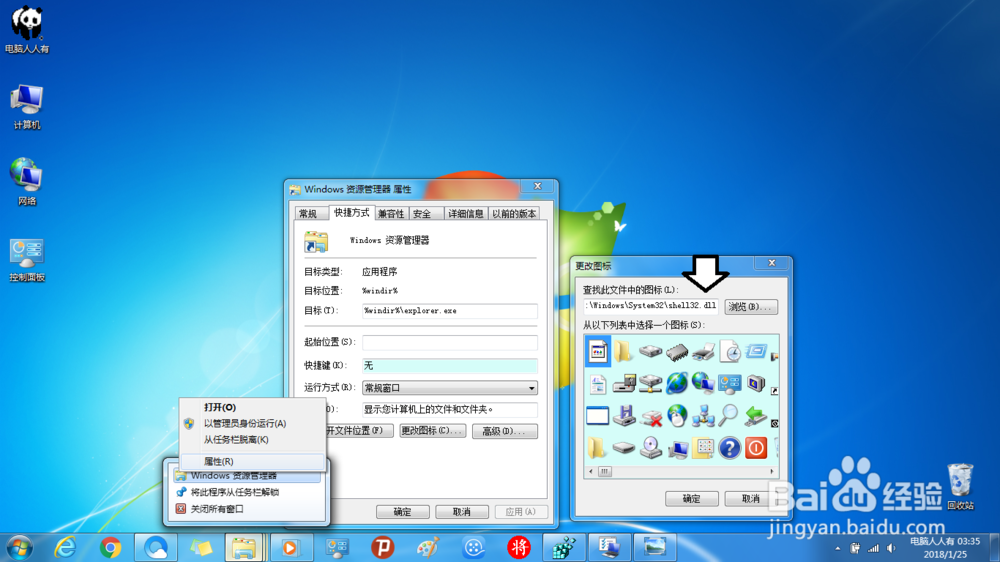Image resolution: width=1000 pixels, height=562 pixels.
Task: Select the document with clock icon
Action: tap(730, 351)
